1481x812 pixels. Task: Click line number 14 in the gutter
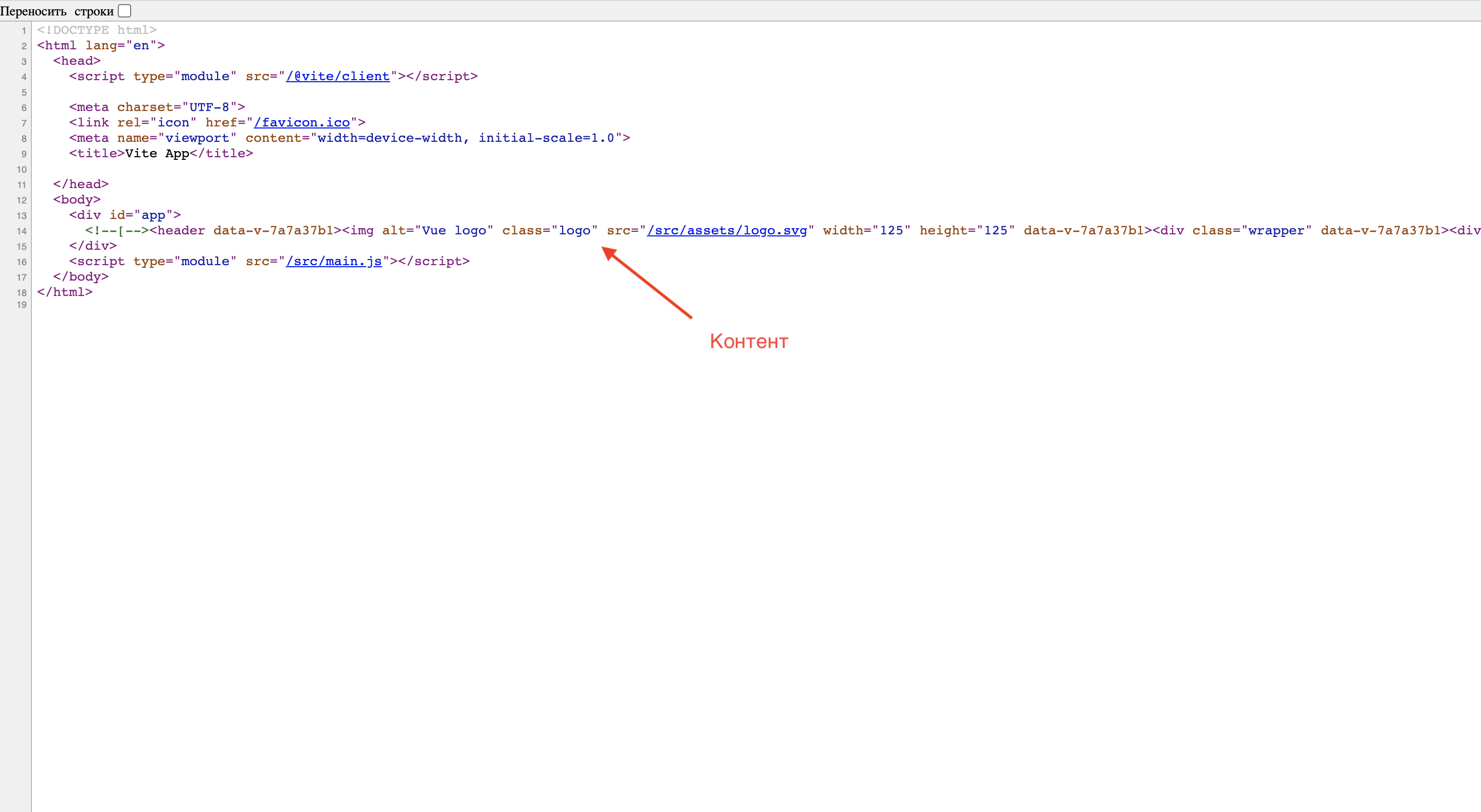pyautogui.click(x=22, y=231)
